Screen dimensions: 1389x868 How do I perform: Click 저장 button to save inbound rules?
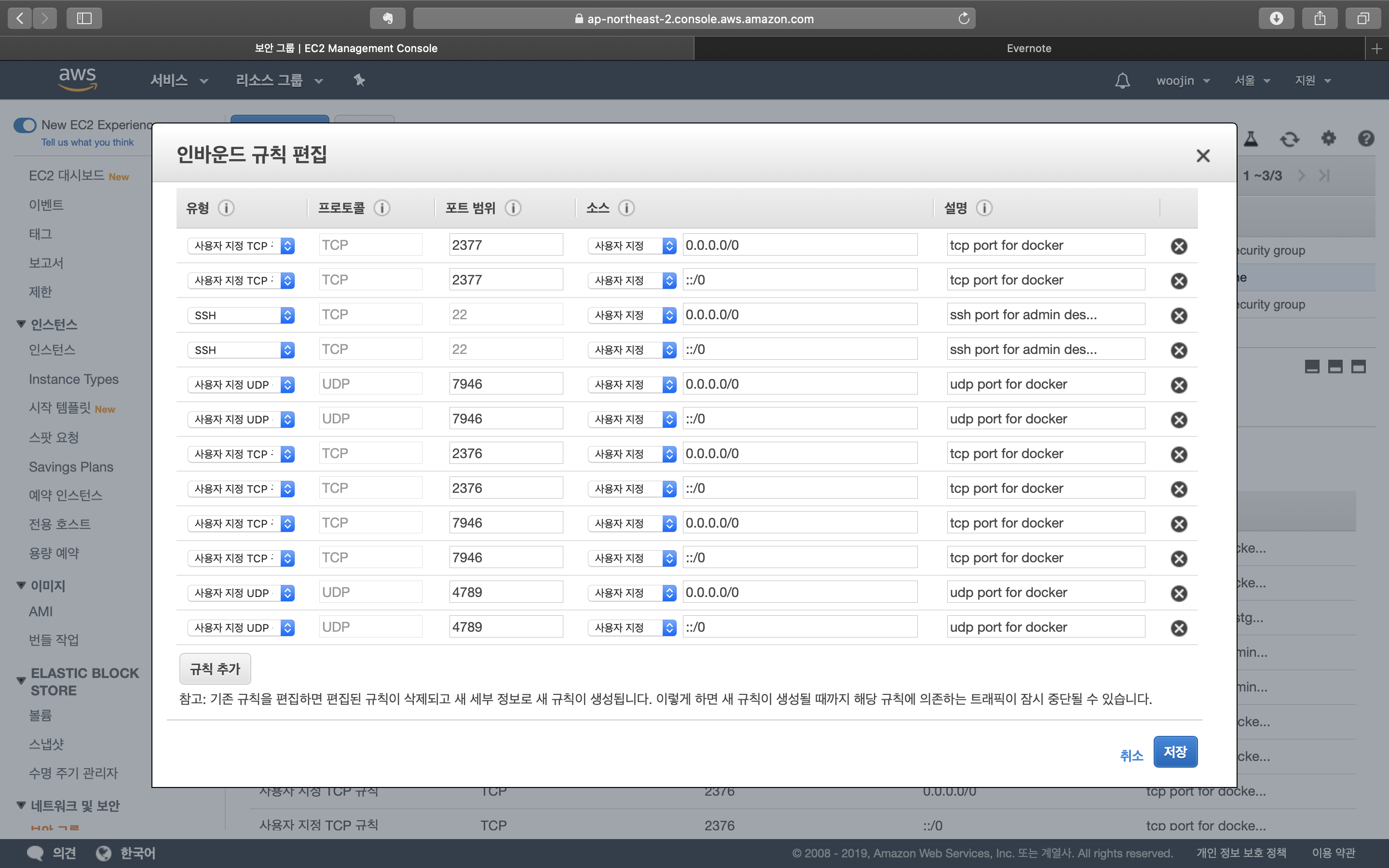(x=1176, y=751)
